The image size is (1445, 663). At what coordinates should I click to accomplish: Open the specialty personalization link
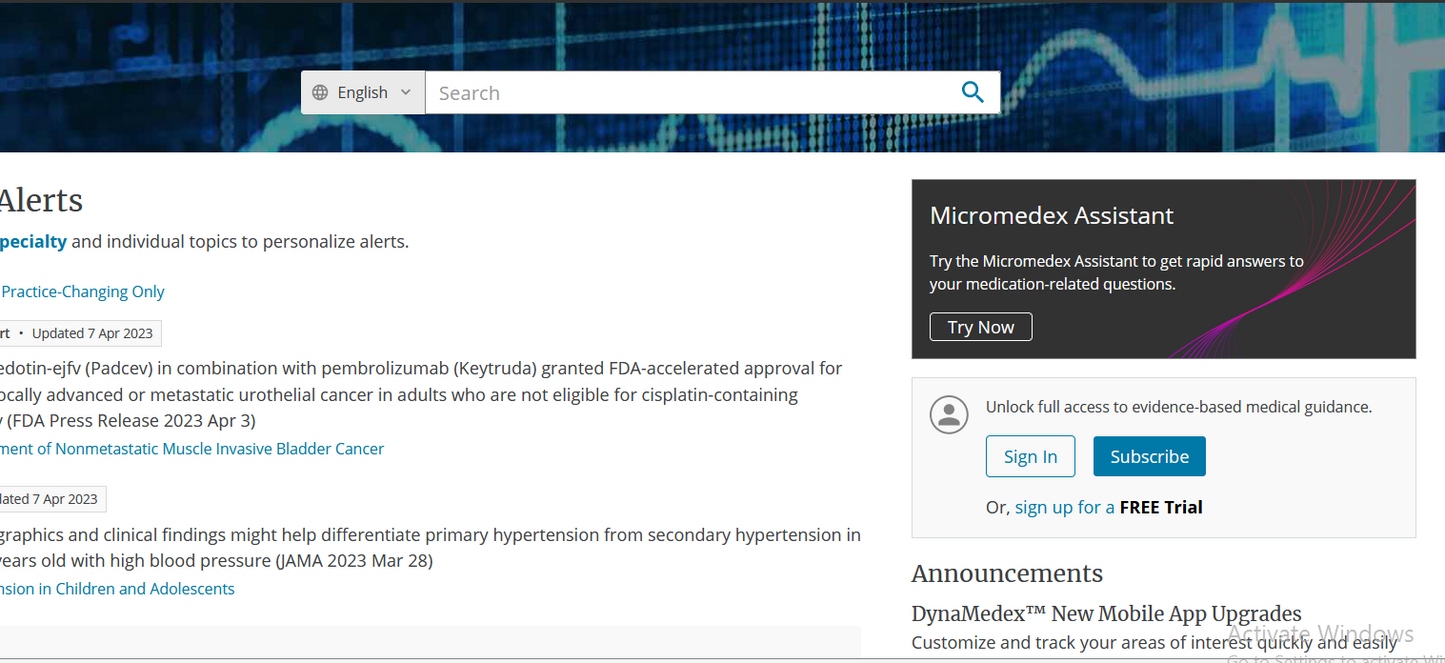[33, 241]
